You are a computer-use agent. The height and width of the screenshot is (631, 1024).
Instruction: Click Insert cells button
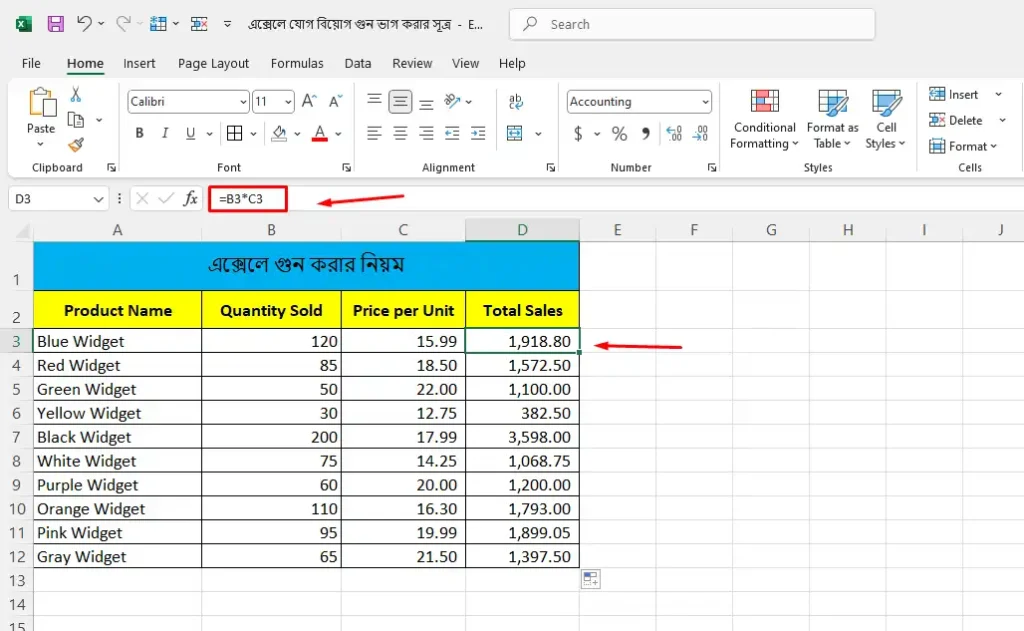pyautogui.click(x=953, y=95)
